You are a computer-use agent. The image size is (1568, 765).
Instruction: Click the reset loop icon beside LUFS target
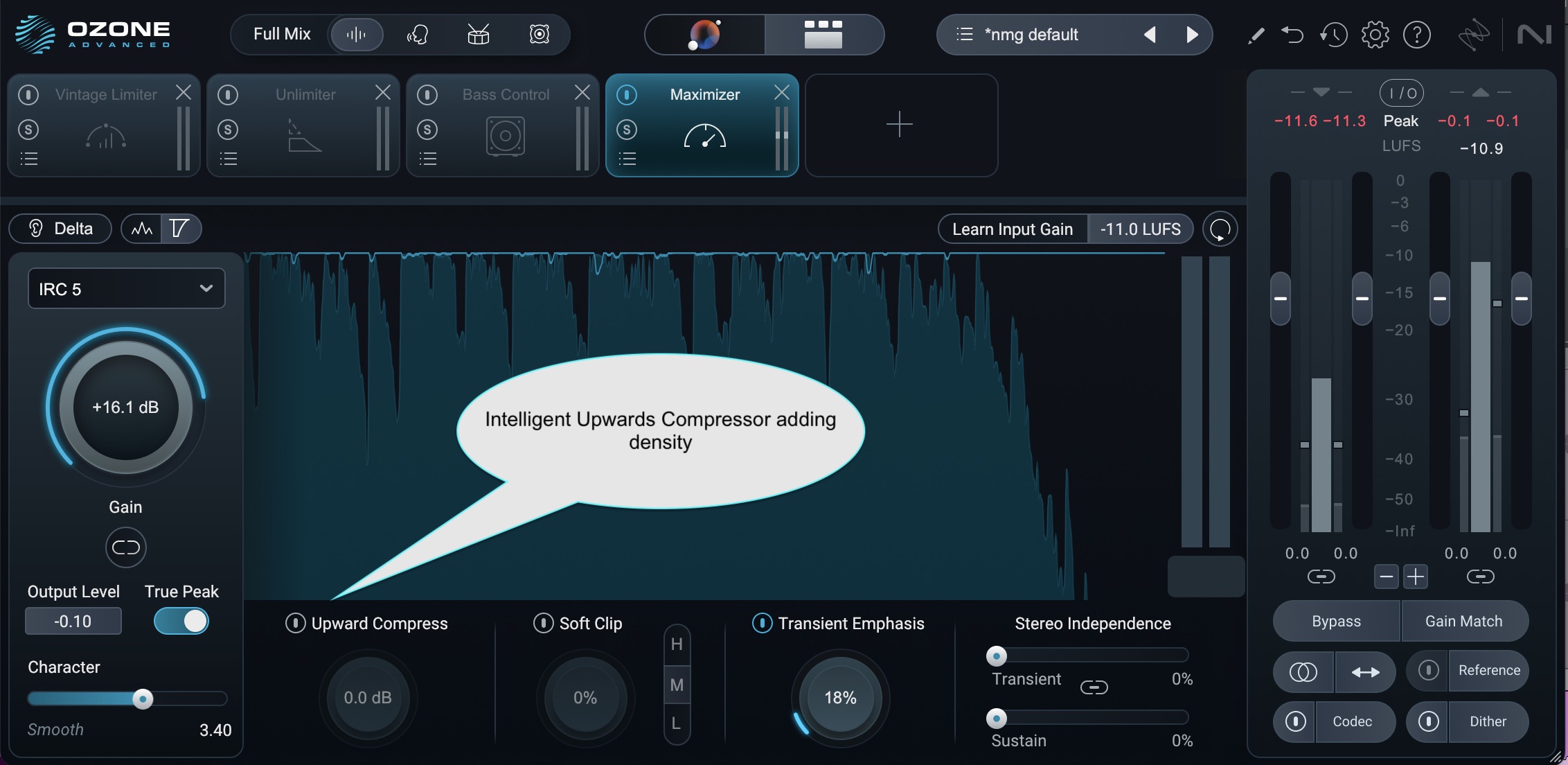[1220, 229]
